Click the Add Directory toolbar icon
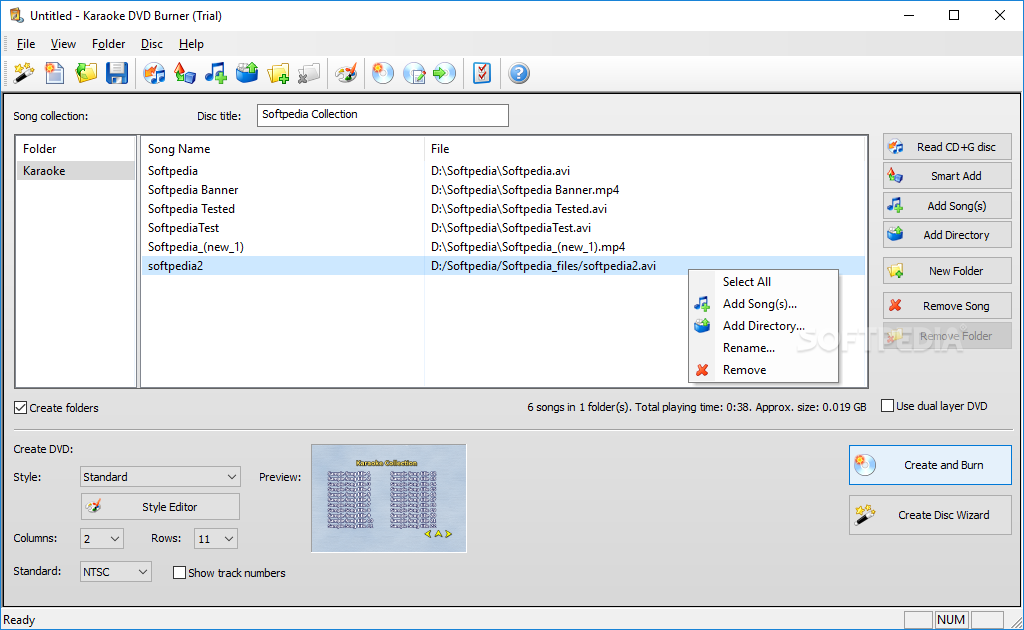The height and width of the screenshot is (630, 1024). pyautogui.click(x=247, y=73)
